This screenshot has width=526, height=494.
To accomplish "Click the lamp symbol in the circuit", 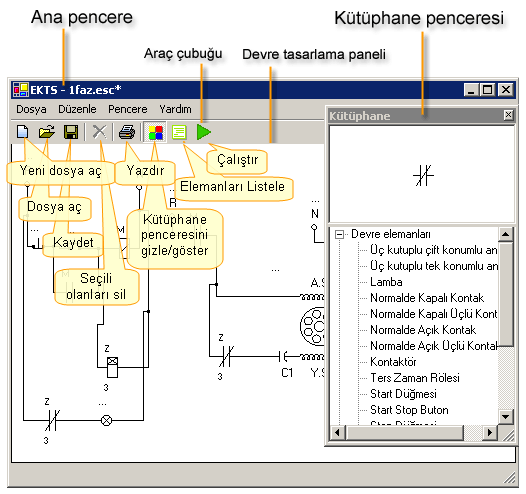I will 107,420.
